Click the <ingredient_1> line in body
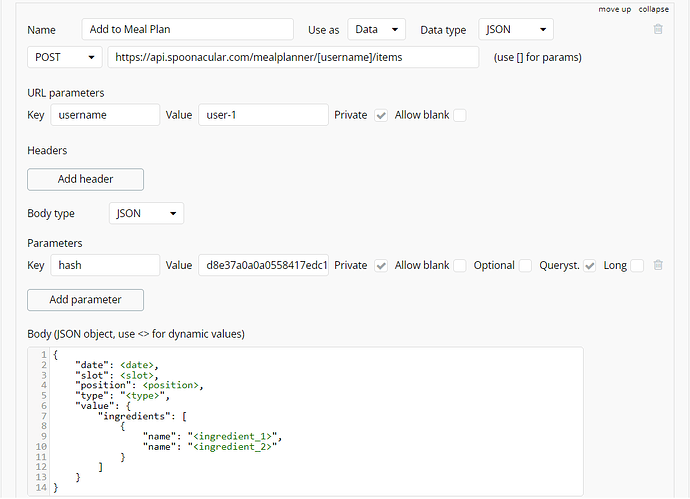The width and height of the screenshot is (690, 499). pos(212,437)
